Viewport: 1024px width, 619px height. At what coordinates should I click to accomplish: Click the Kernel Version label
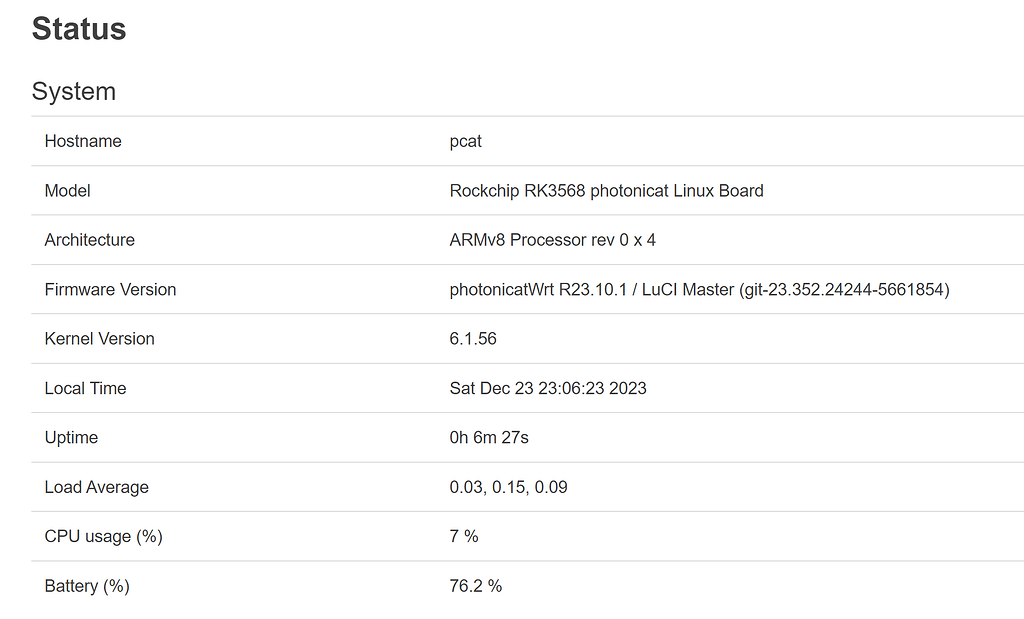(x=99, y=338)
